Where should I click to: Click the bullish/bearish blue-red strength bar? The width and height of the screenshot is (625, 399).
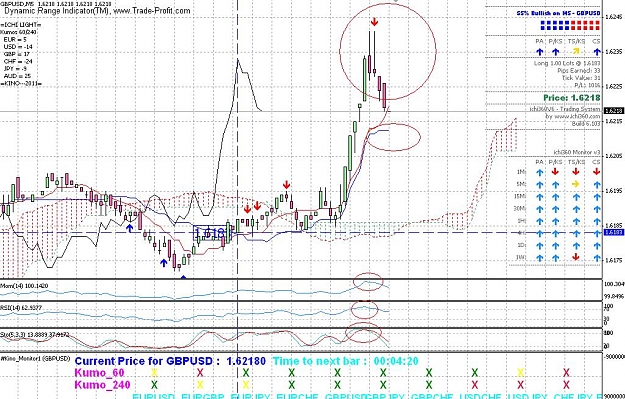(x=570, y=26)
